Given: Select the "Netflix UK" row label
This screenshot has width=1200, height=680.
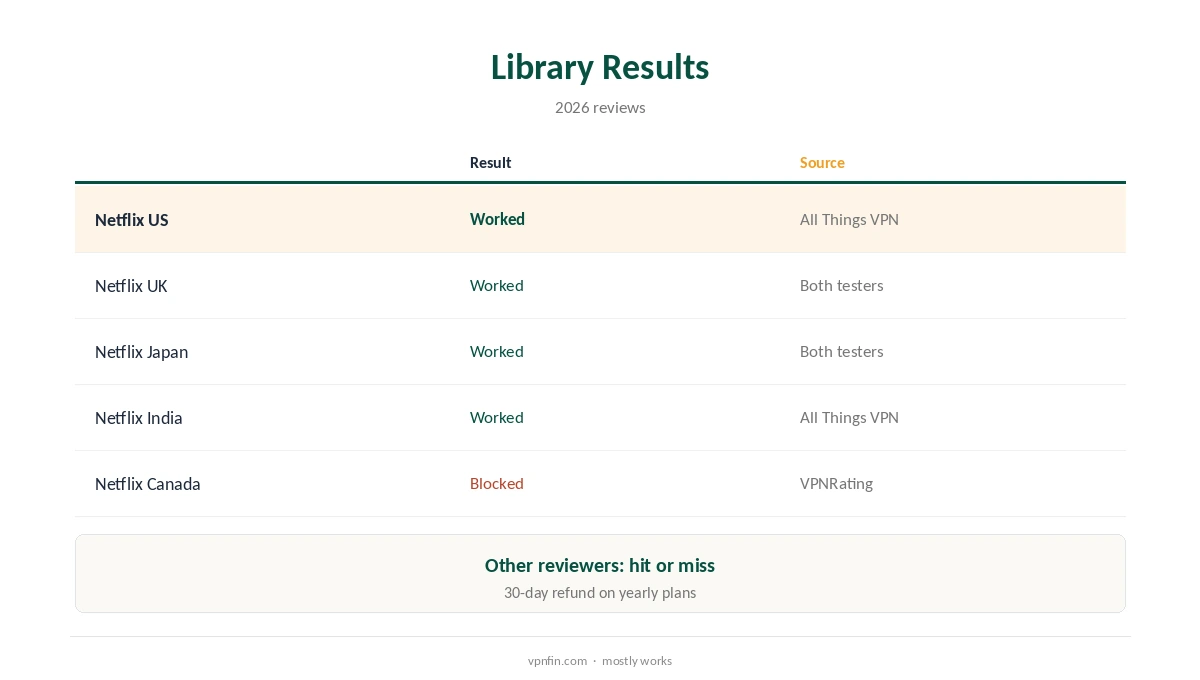Looking at the screenshot, I should click(x=131, y=286).
